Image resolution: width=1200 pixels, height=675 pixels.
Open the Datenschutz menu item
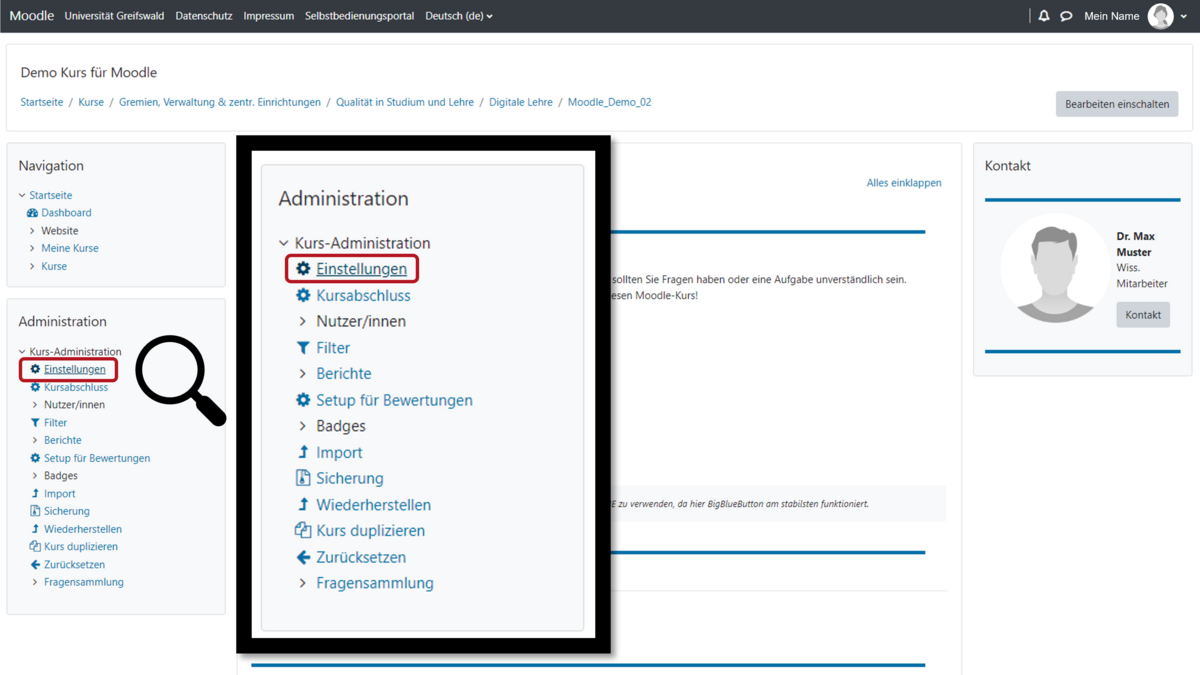(203, 16)
